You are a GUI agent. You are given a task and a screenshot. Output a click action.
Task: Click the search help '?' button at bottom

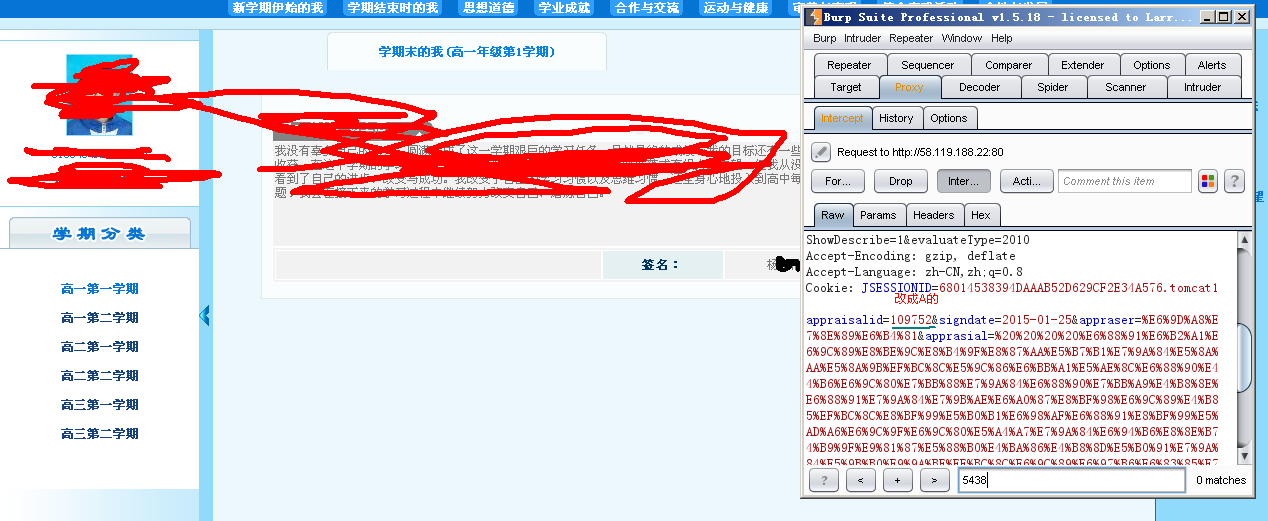824,480
